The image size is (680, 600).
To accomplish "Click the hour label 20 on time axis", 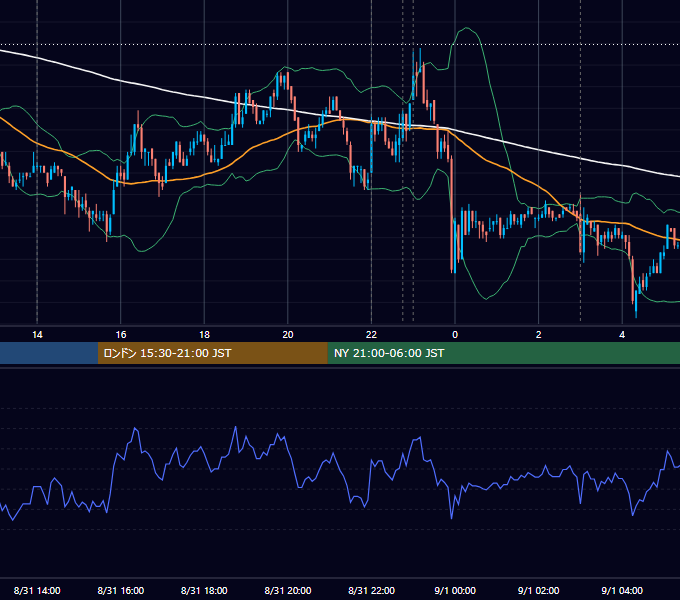I will tap(288, 335).
